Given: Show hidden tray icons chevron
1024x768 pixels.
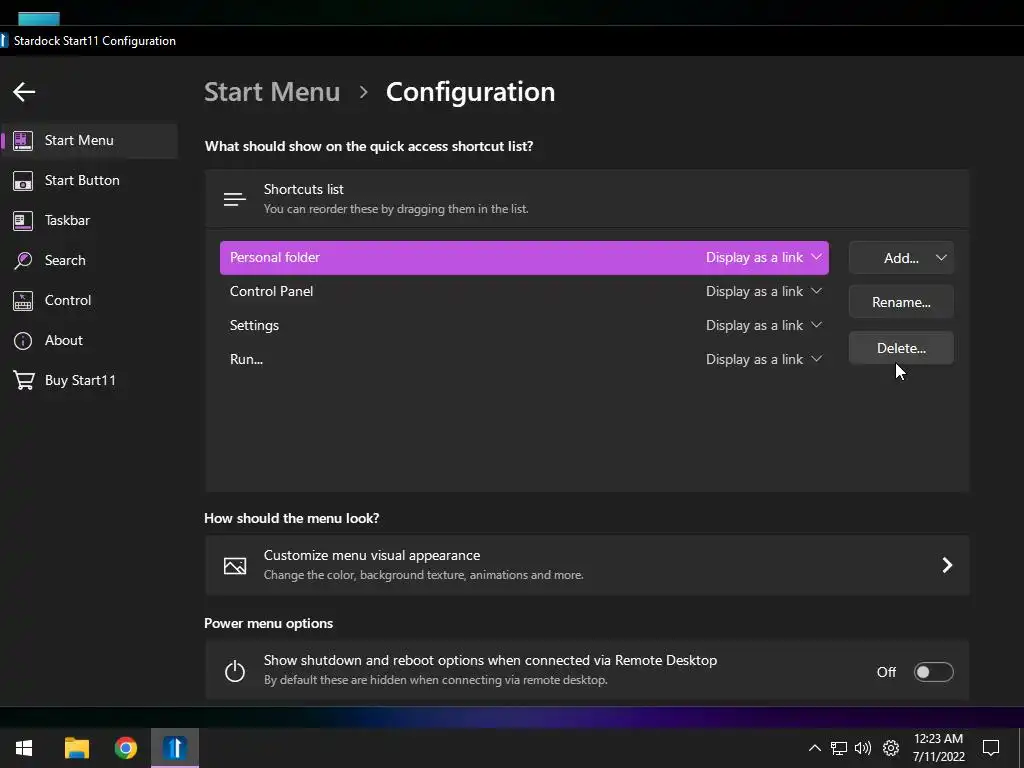Looking at the screenshot, I should coord(814,748).
